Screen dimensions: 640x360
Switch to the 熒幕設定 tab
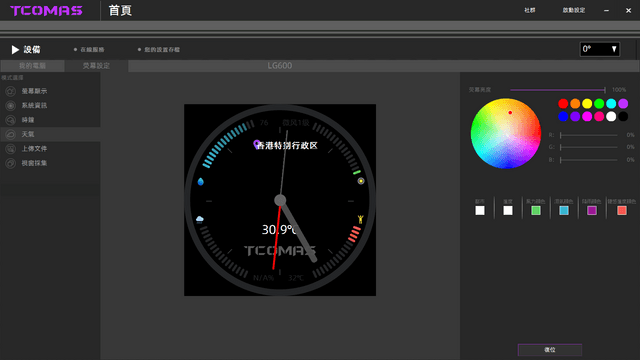pos(96,66)
